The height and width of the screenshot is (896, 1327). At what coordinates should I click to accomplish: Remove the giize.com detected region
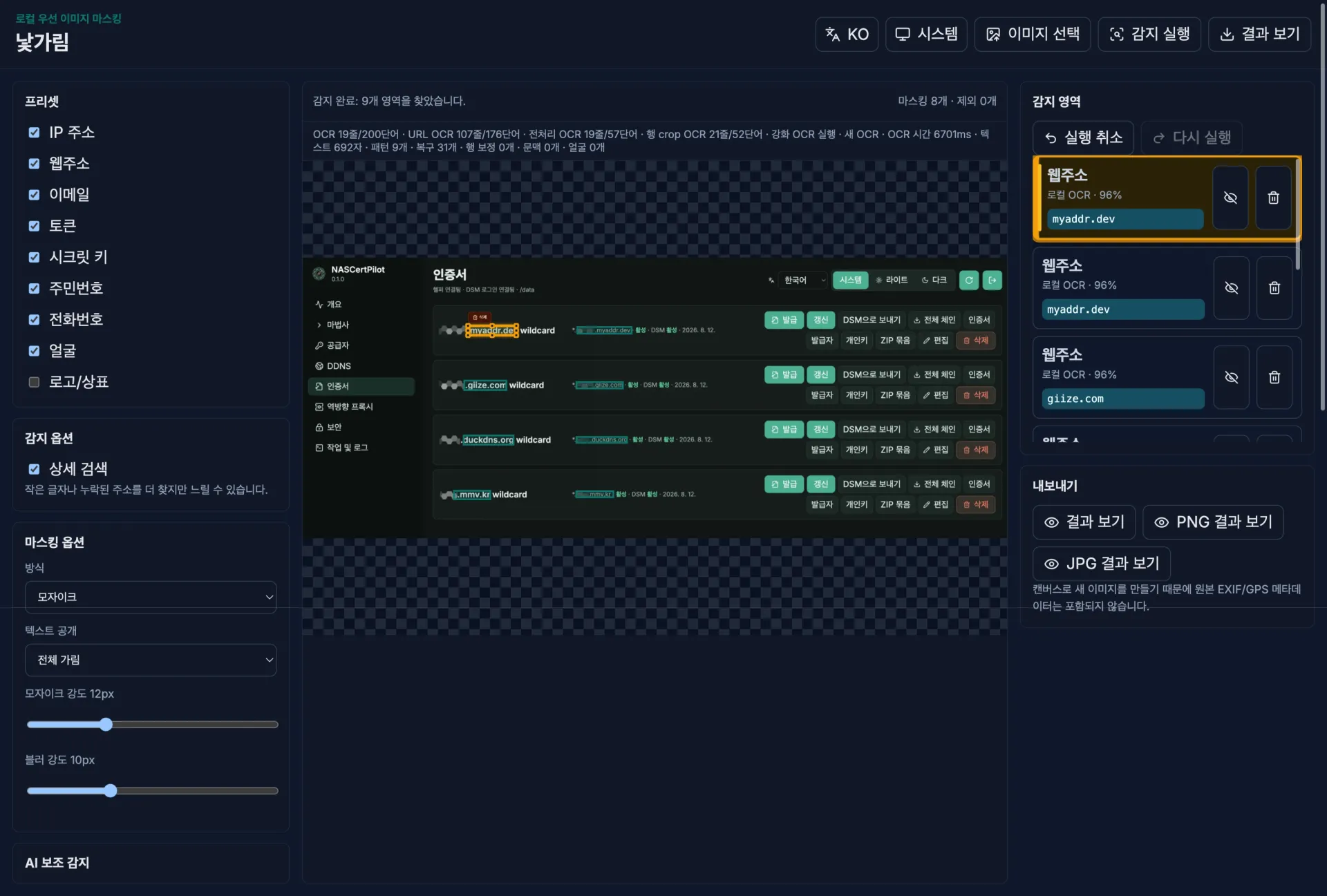click(1274, 377)
